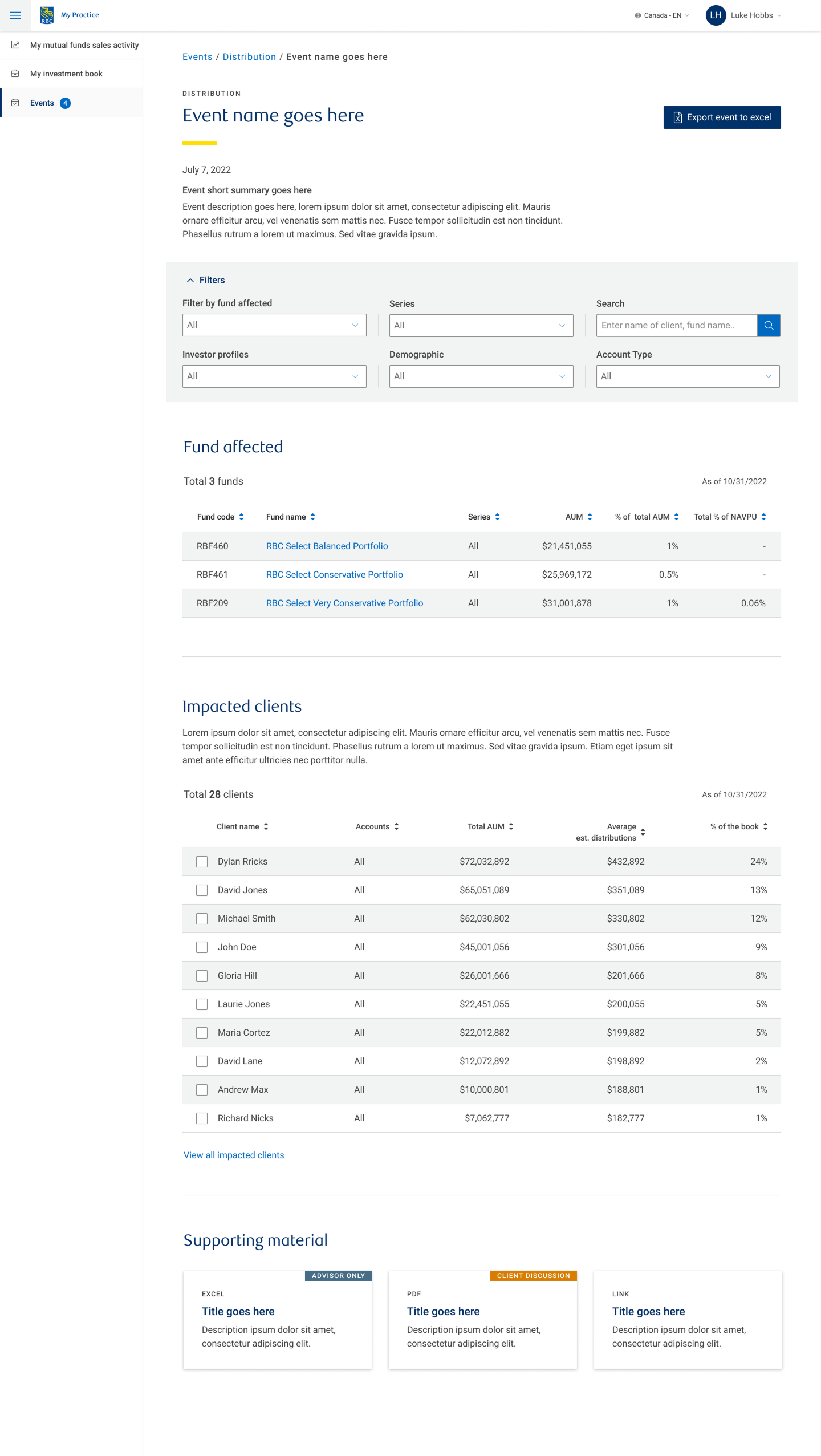Go to Distribution breadcrumb

(x=249, y=57)
